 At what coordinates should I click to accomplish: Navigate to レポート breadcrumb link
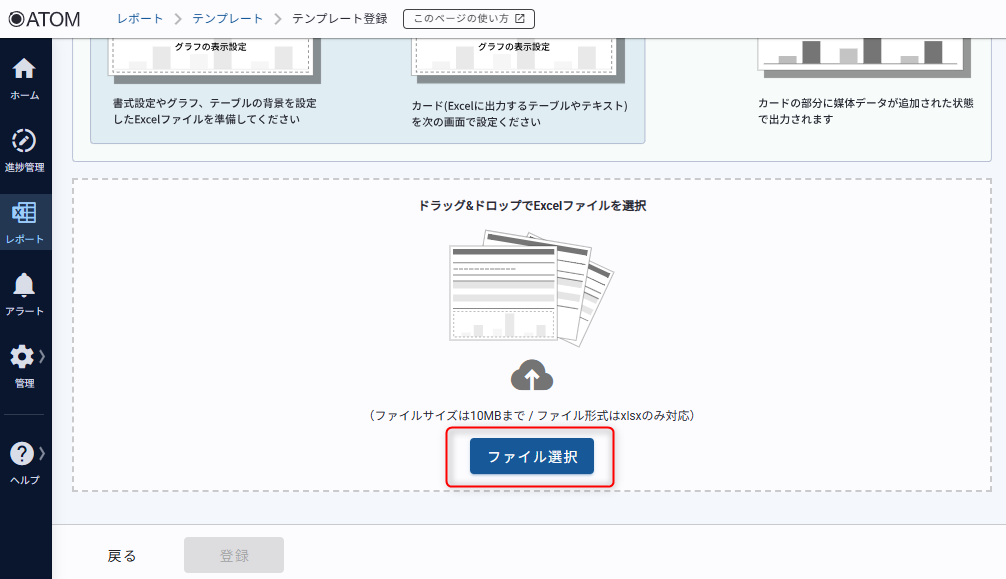[x=140, y=19]
